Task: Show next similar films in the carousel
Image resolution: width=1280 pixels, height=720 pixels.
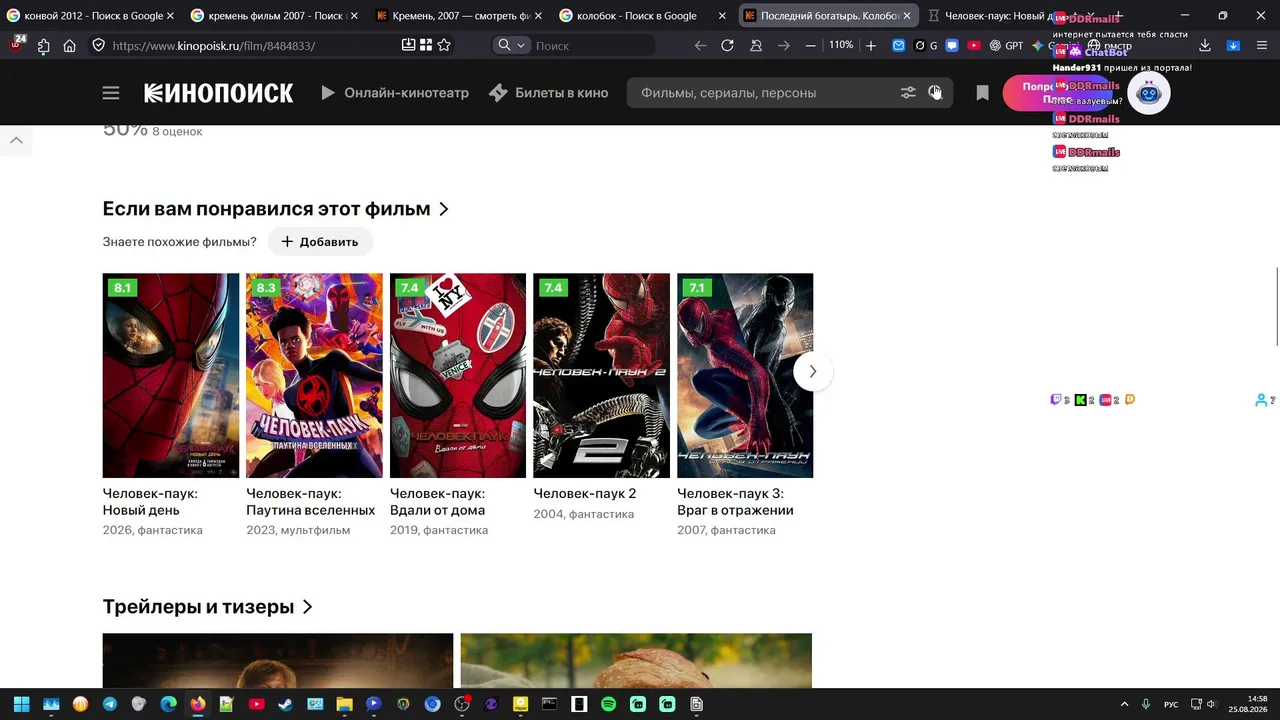Action: click(813, 371)
